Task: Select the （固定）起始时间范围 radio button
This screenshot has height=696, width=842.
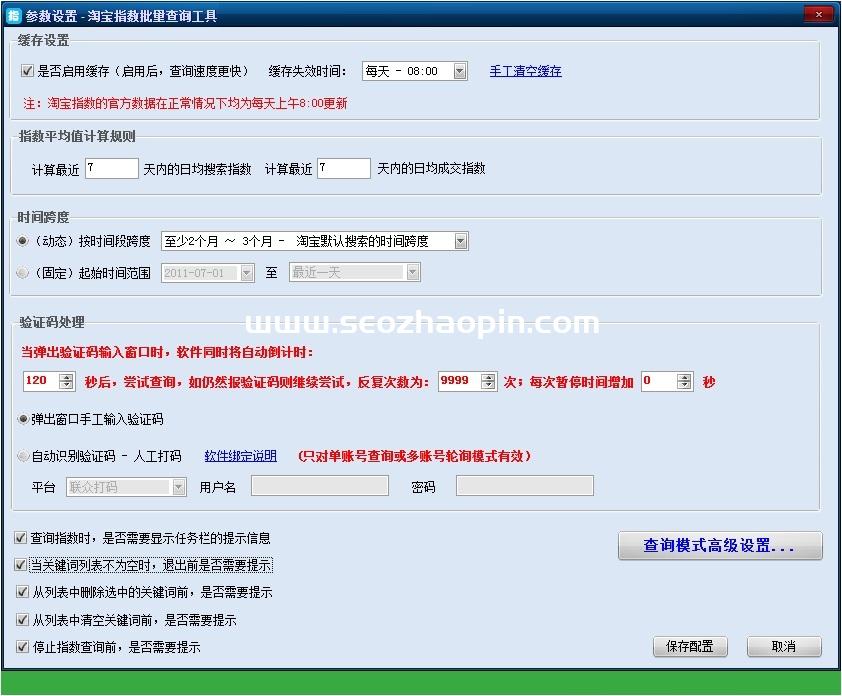Action: click(x=23, y=272)
